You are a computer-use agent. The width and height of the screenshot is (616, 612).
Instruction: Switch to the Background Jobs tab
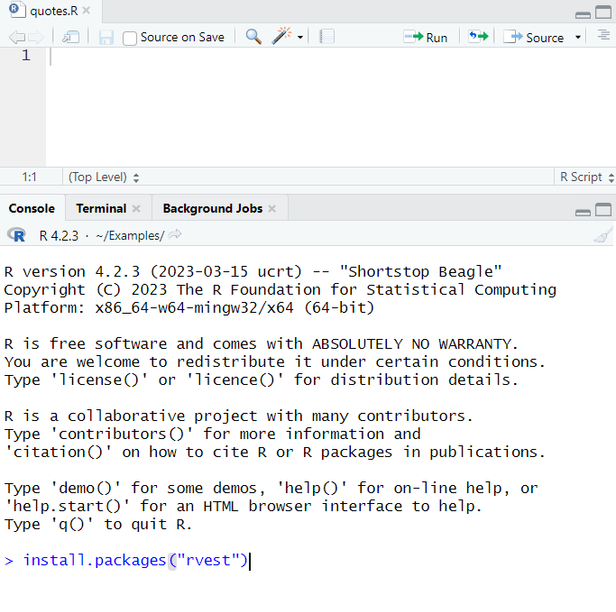(x=213, y=208)
